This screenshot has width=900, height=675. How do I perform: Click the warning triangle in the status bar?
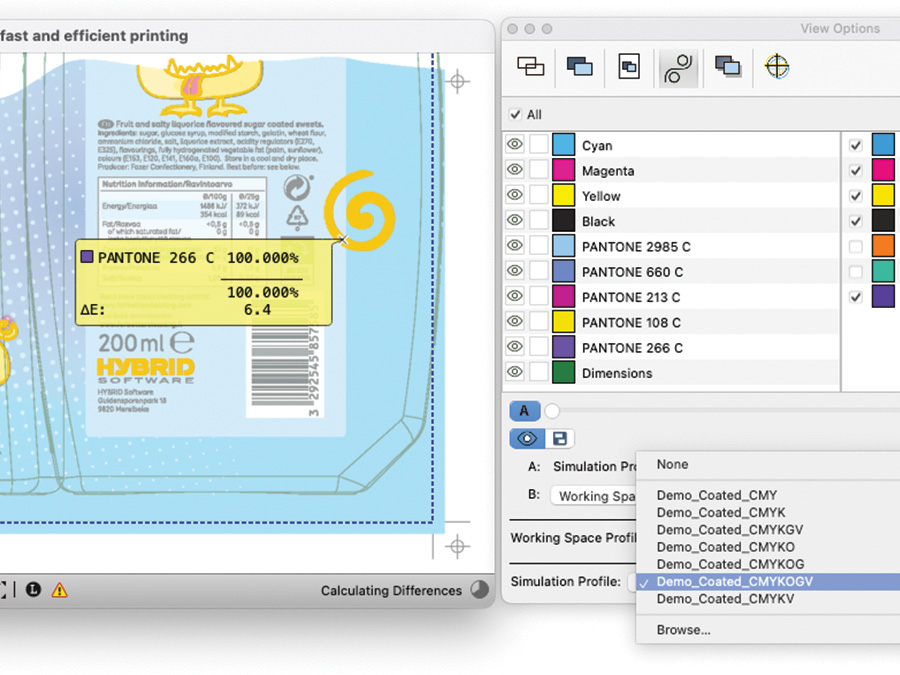coord(62,591)
